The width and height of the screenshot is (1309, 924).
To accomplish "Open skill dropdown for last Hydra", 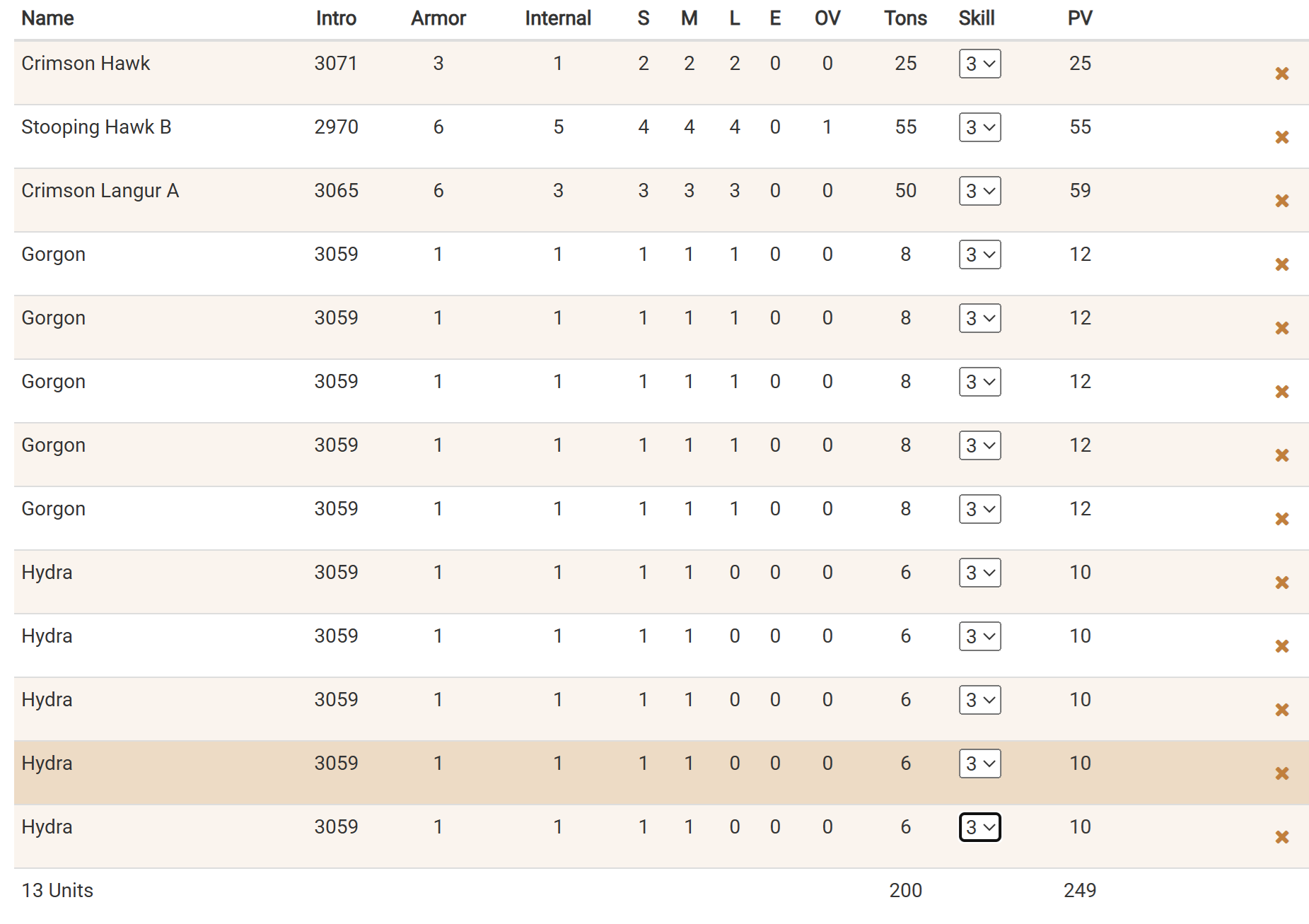I will click(x=979, y=827).
